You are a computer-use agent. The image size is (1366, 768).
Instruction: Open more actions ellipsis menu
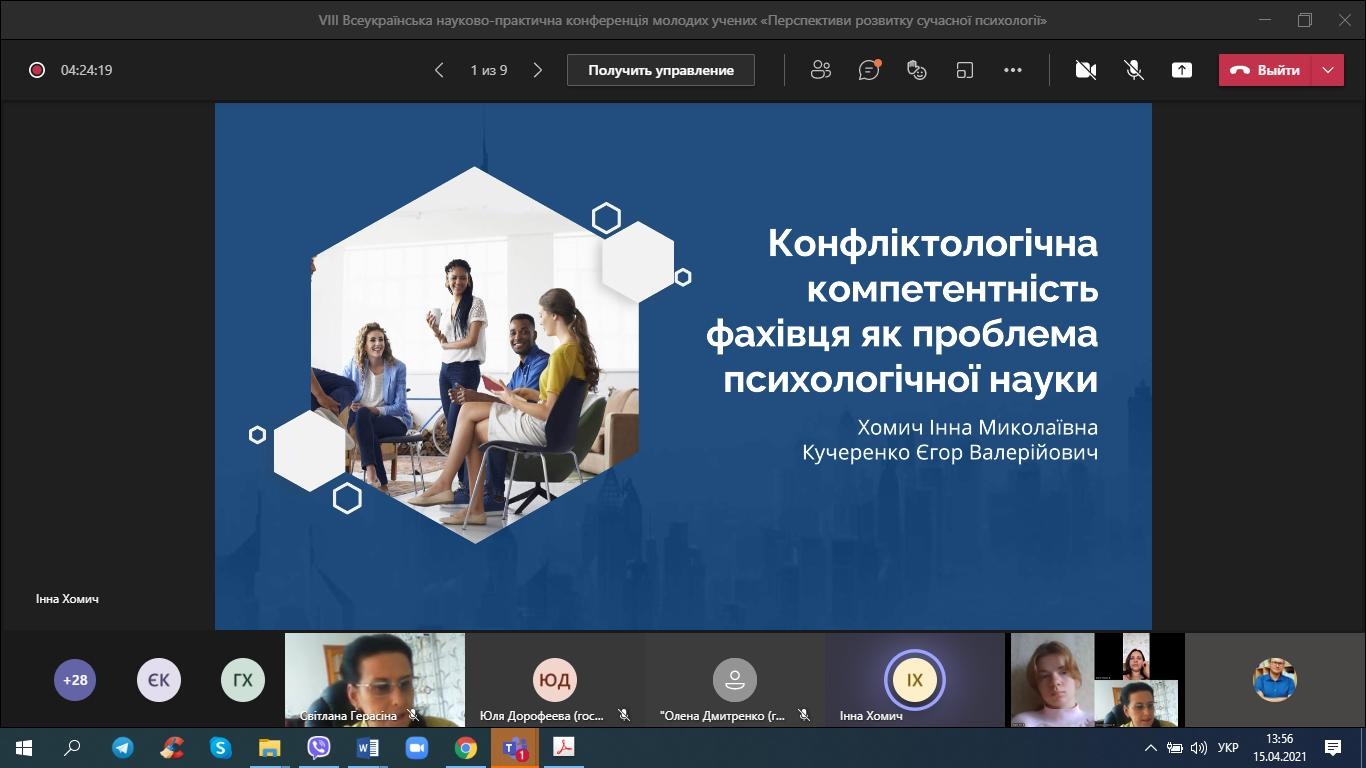(1013, 70)
